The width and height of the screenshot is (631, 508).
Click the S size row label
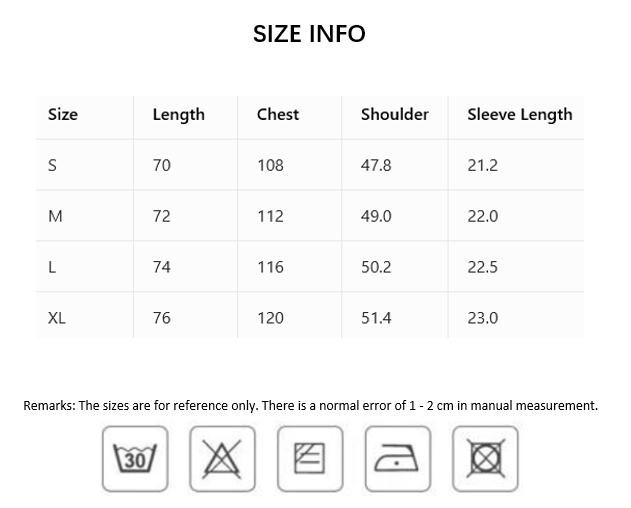pos(52,165)
